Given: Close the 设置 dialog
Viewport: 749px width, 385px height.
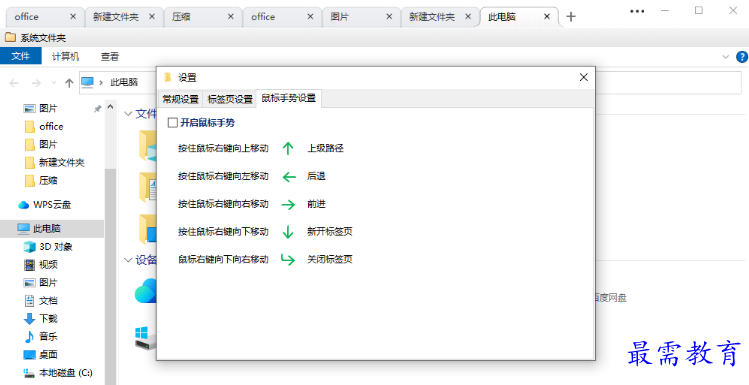Looking at the screenshot, I should tap(583, 77).
